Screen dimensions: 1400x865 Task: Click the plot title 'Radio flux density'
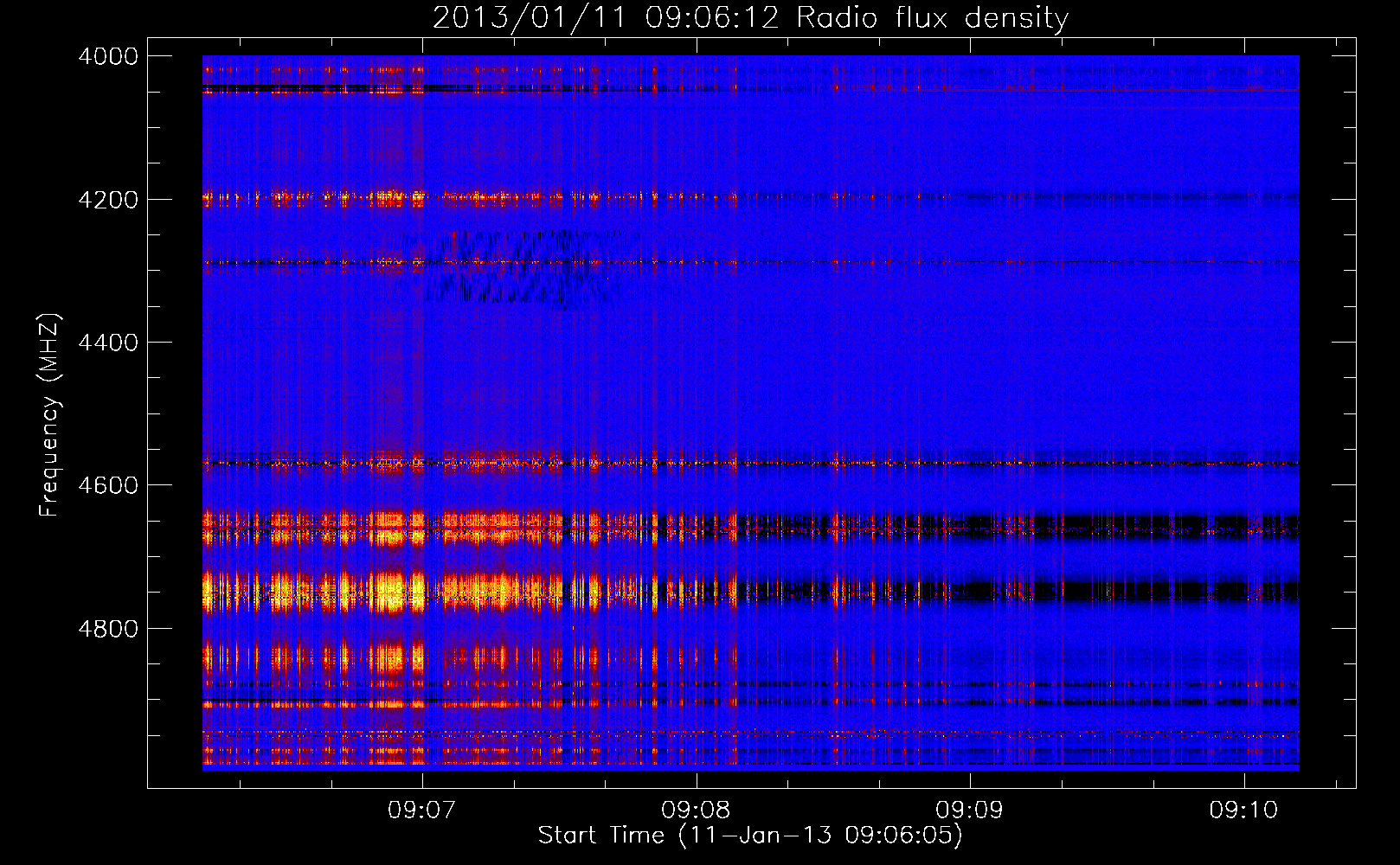coord(932,18)
